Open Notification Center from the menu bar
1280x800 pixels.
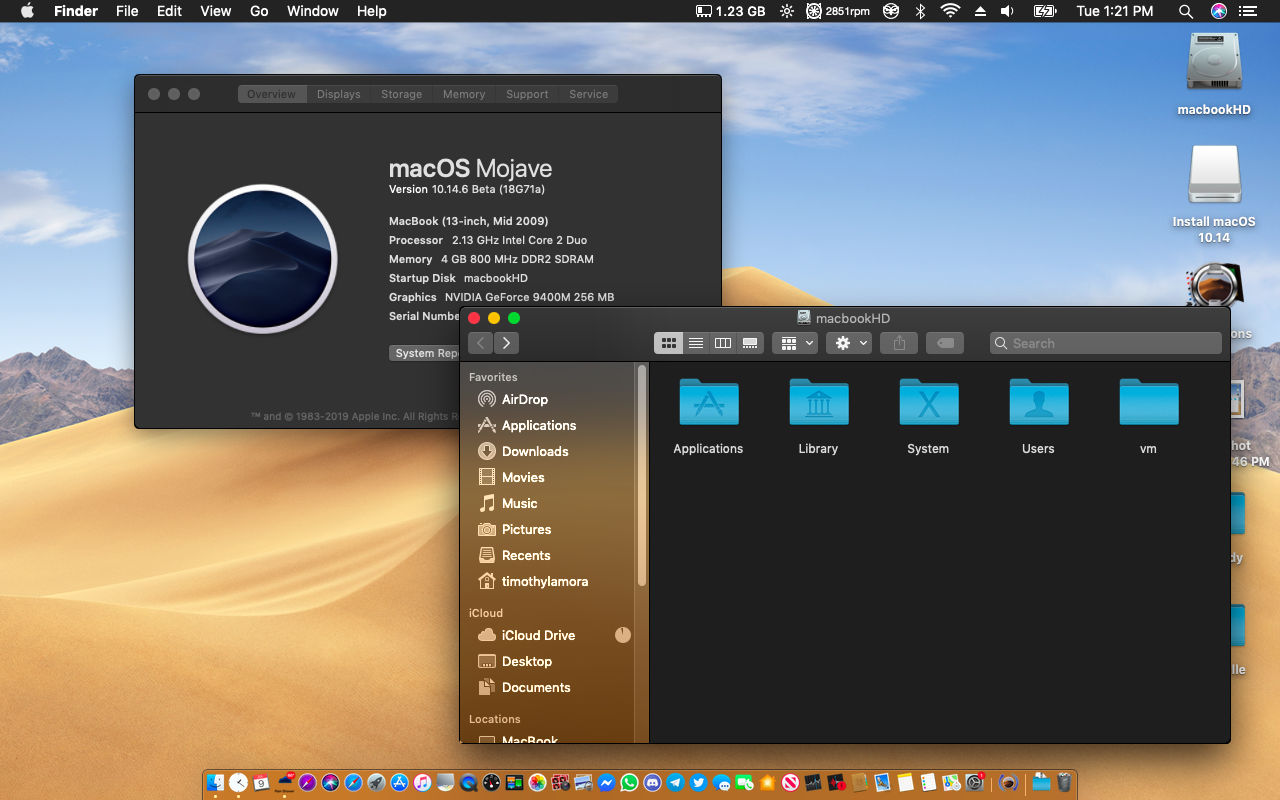click(1247, 11)
